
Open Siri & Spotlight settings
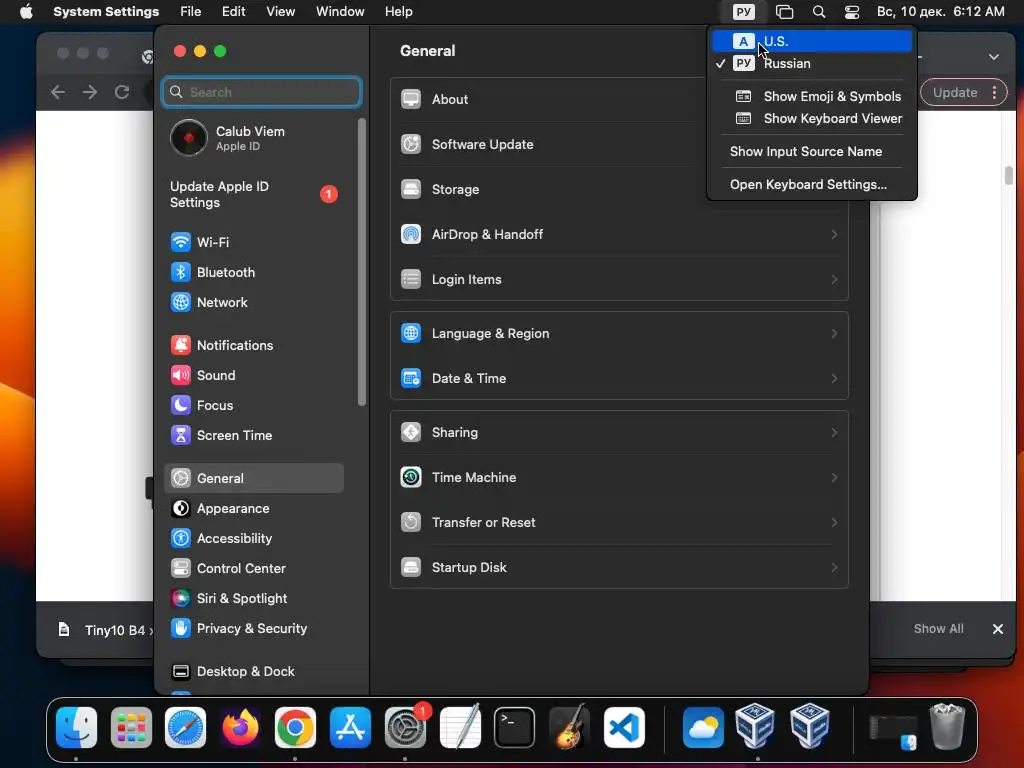coord(229,599)
